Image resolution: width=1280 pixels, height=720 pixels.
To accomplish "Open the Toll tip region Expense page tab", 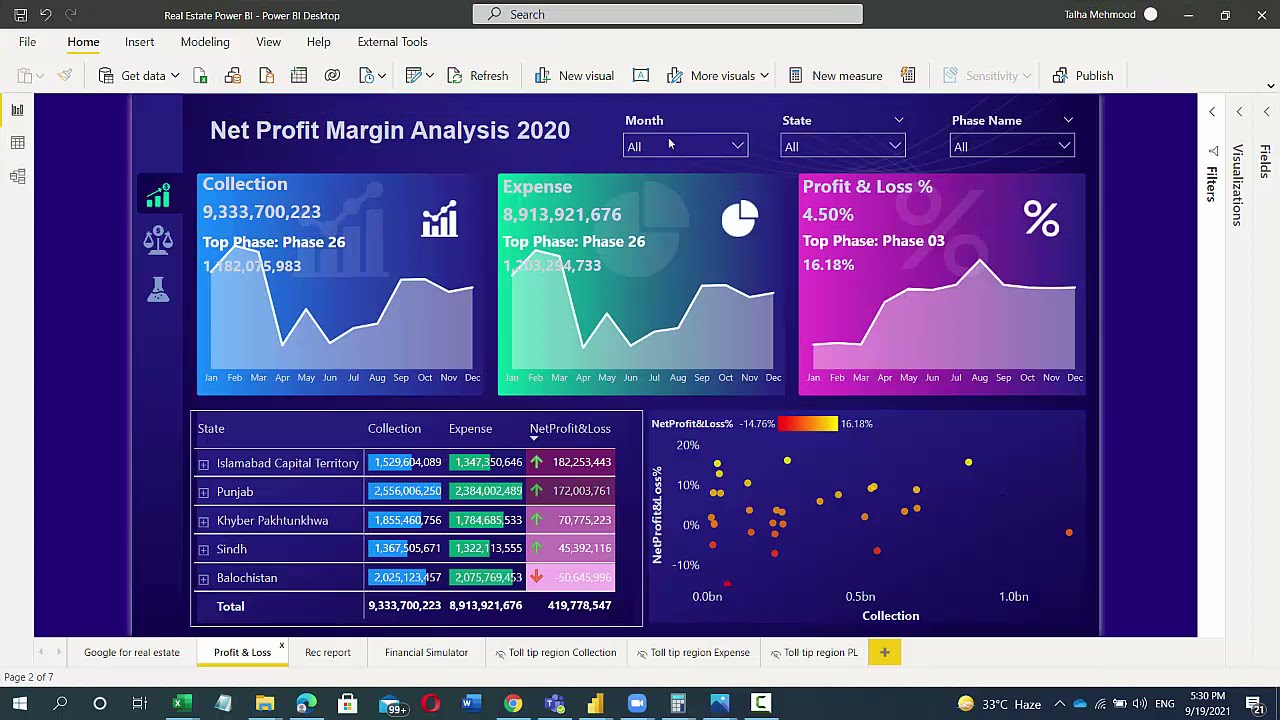I will (x=692, y=653).
